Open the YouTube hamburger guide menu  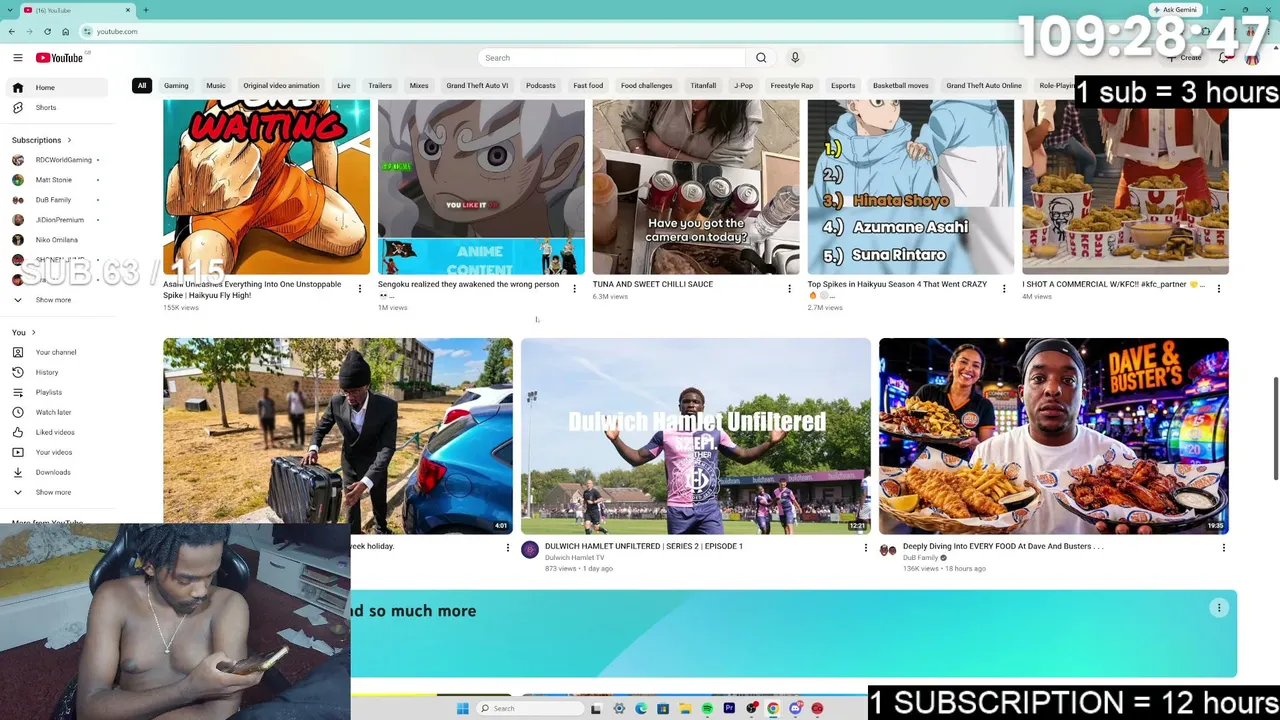click(17, 58)
